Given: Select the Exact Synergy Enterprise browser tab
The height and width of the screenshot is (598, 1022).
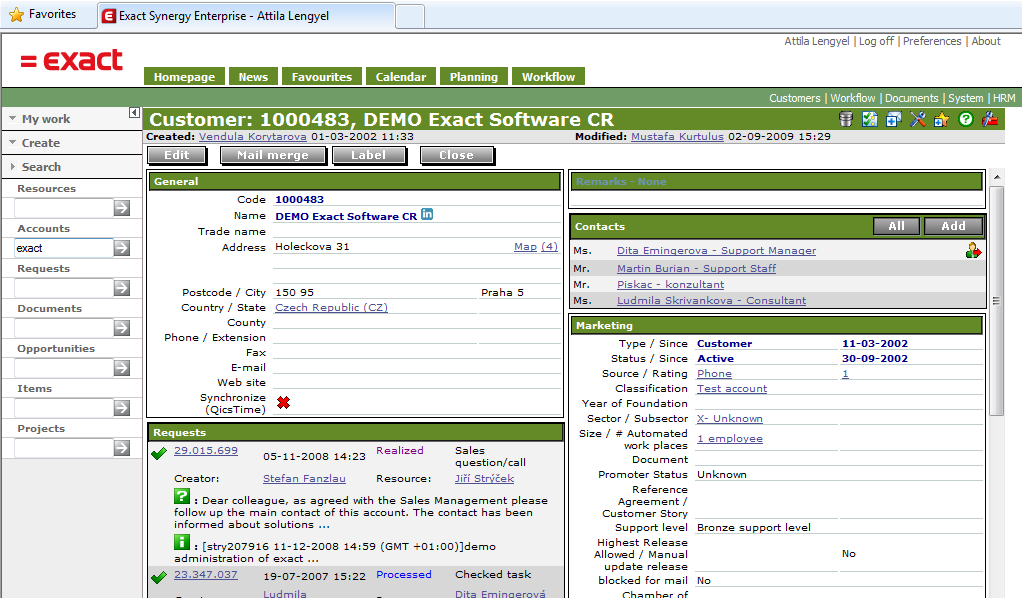Looking at the screenshot, I should coord(246,16).
